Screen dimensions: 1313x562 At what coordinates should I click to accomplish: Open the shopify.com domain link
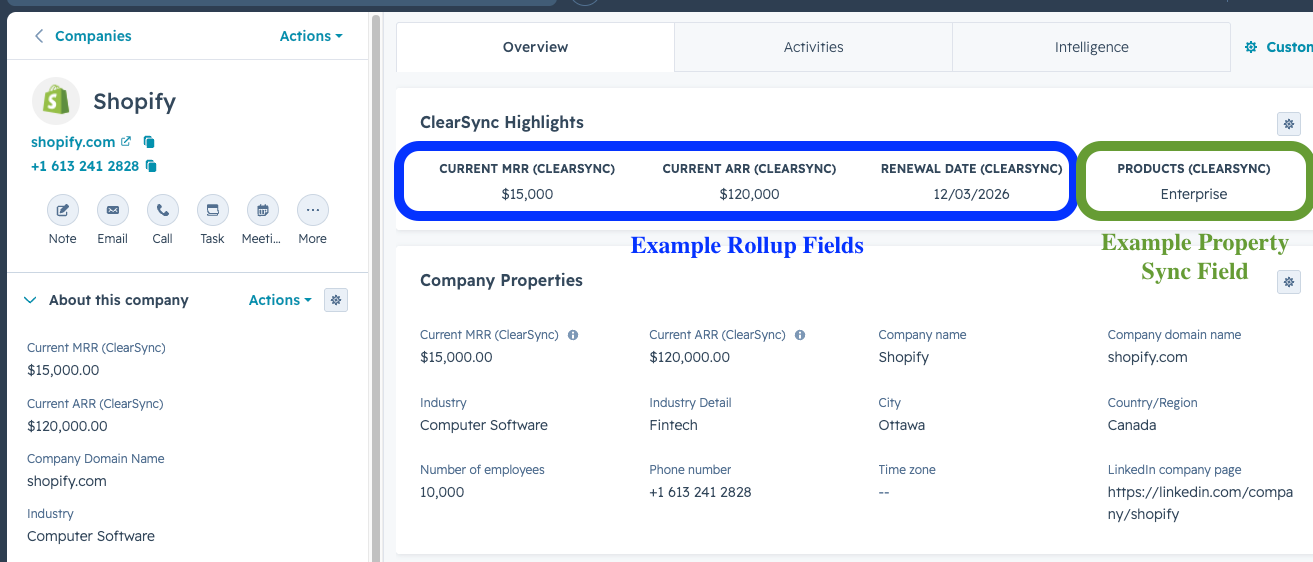click(73, 142)
